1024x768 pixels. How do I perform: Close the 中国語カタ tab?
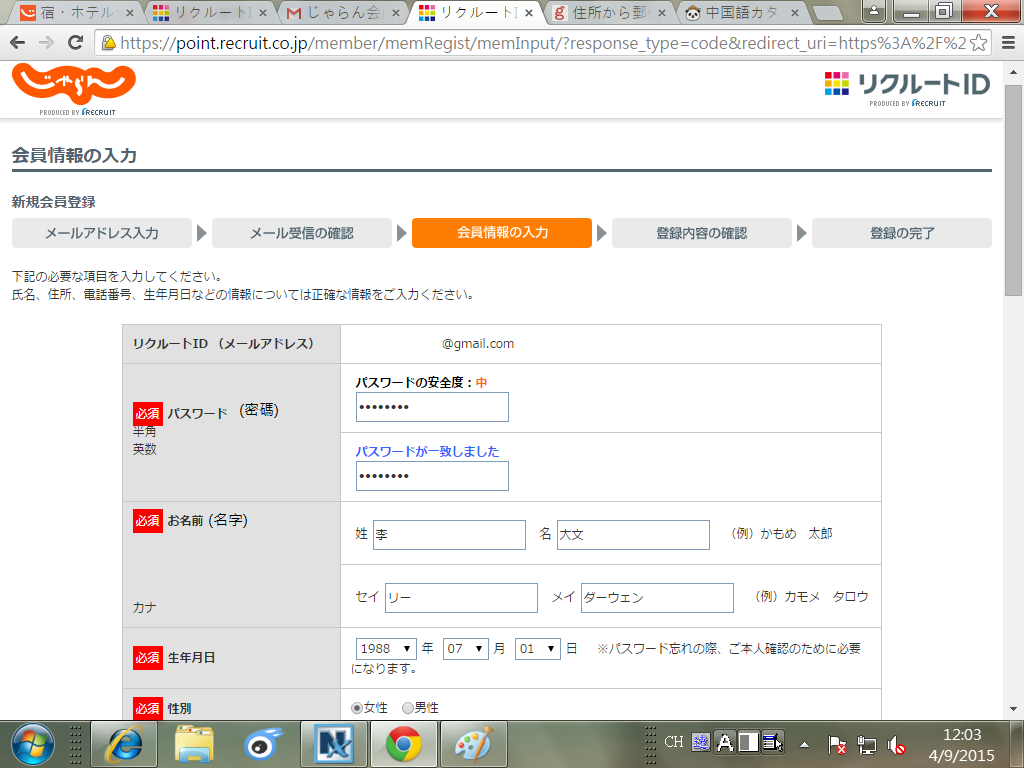(795, 12)
